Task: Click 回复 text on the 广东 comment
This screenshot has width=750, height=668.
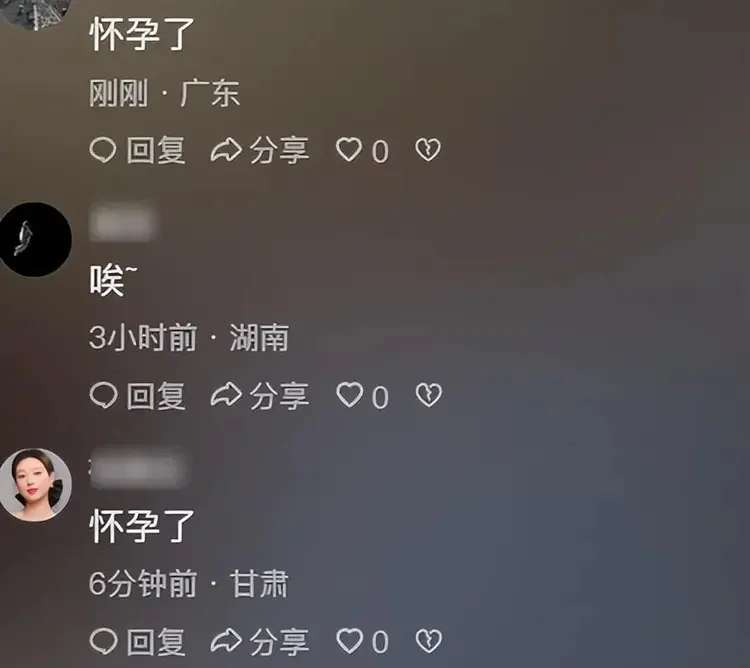Action: coord(156,150)
